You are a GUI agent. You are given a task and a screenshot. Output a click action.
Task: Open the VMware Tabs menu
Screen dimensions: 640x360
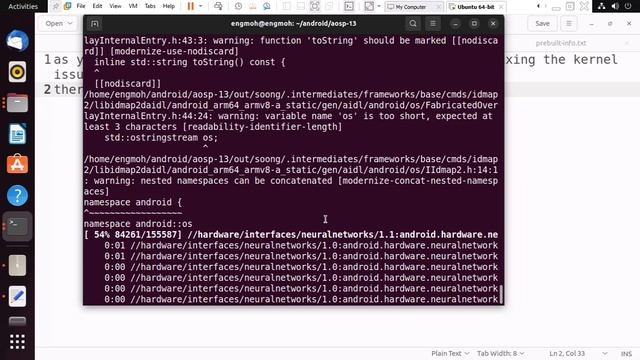pyautogui.click(x=150, y=6)
